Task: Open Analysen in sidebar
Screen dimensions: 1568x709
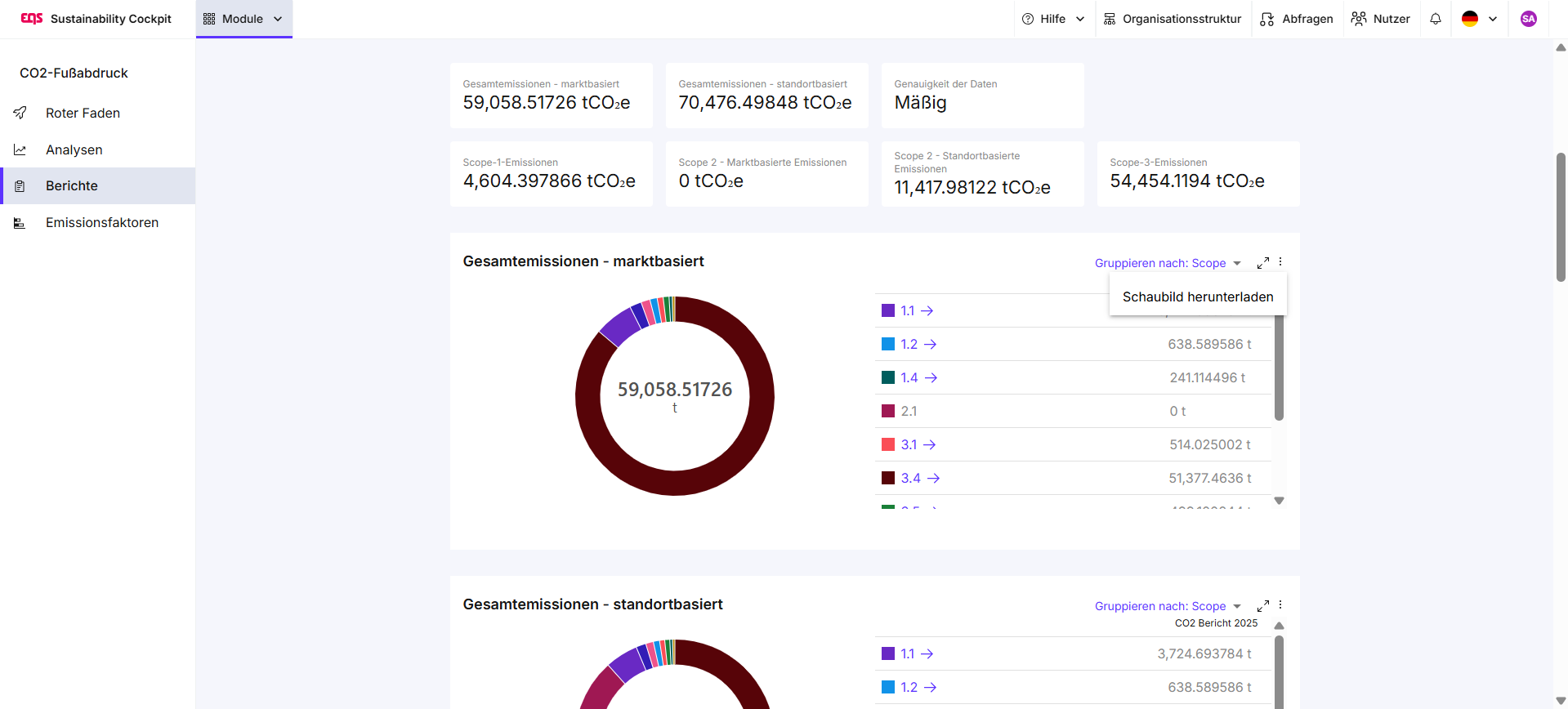Action: (x=74, y=149)
